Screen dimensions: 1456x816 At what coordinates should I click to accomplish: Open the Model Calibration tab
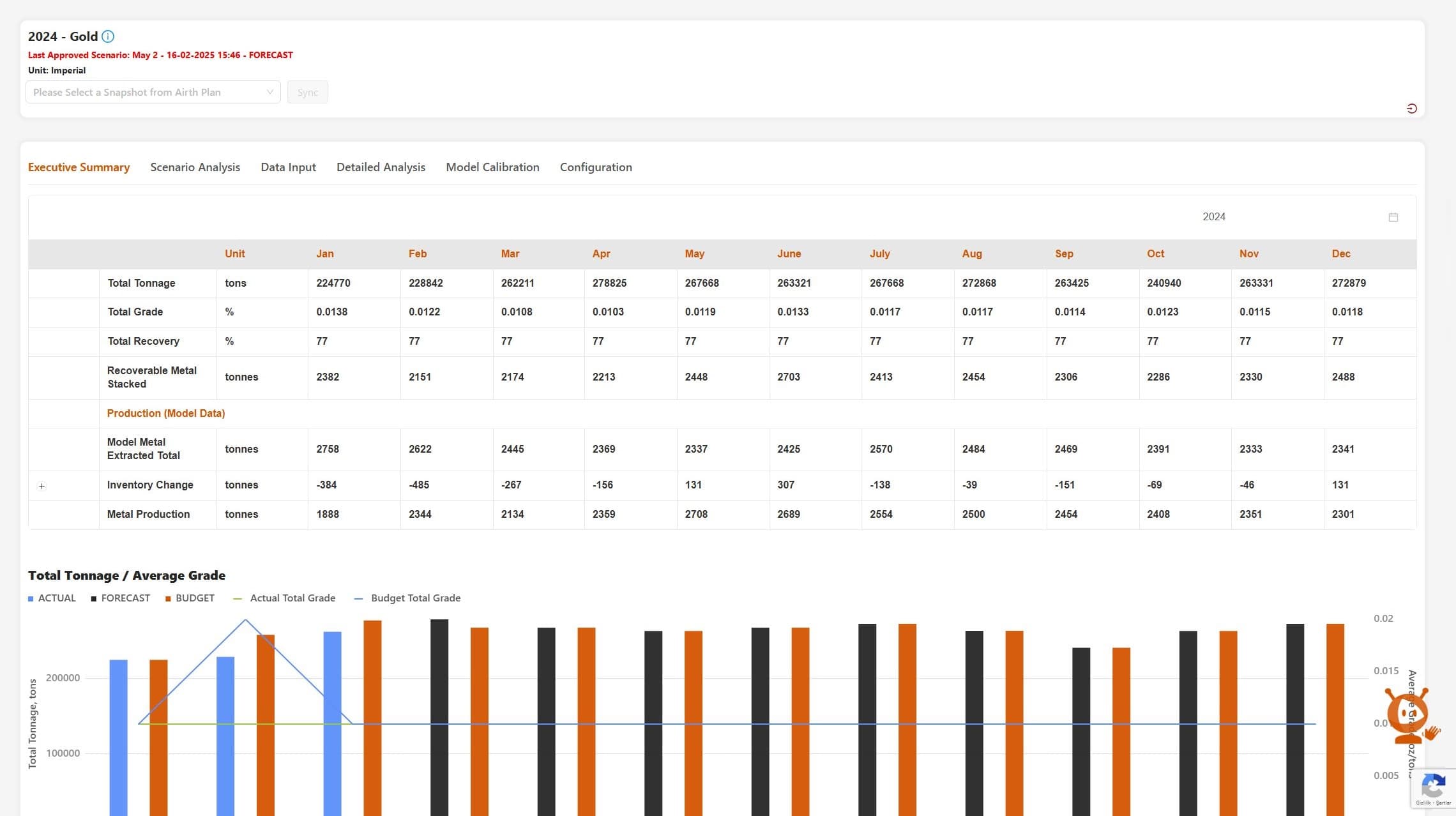pos(493,167)
